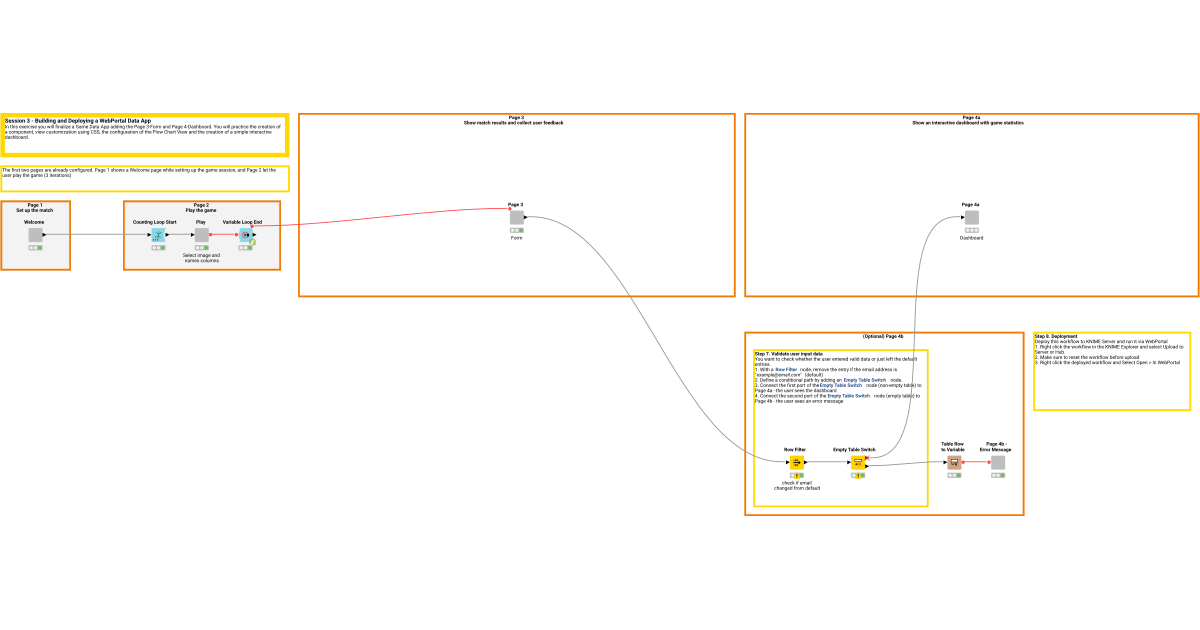The height and width of the screenshot is (630, 1200).
Task: Open the Welcome component node
Action: [x=35, y=233]
